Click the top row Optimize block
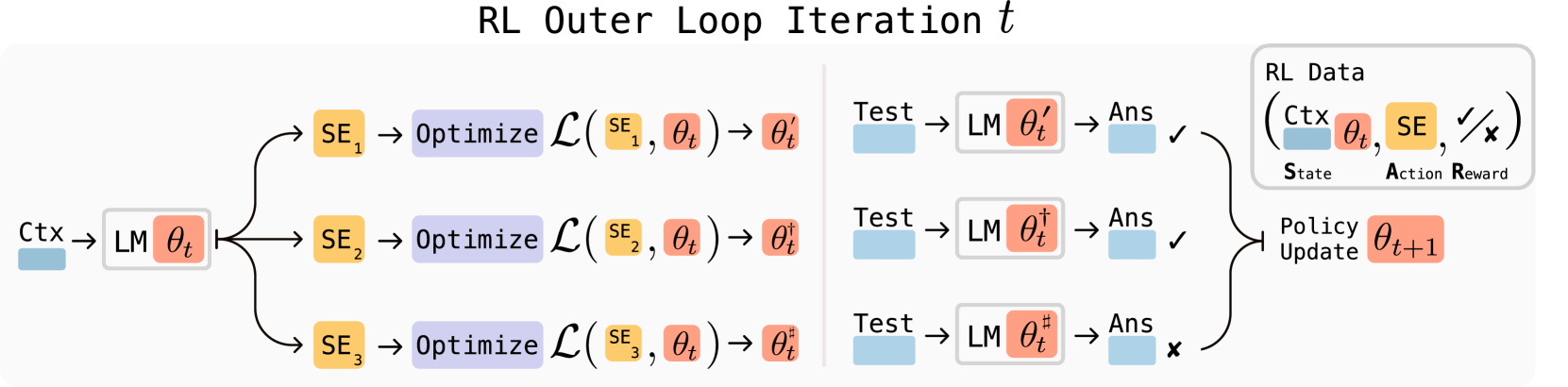 [477, 134]
